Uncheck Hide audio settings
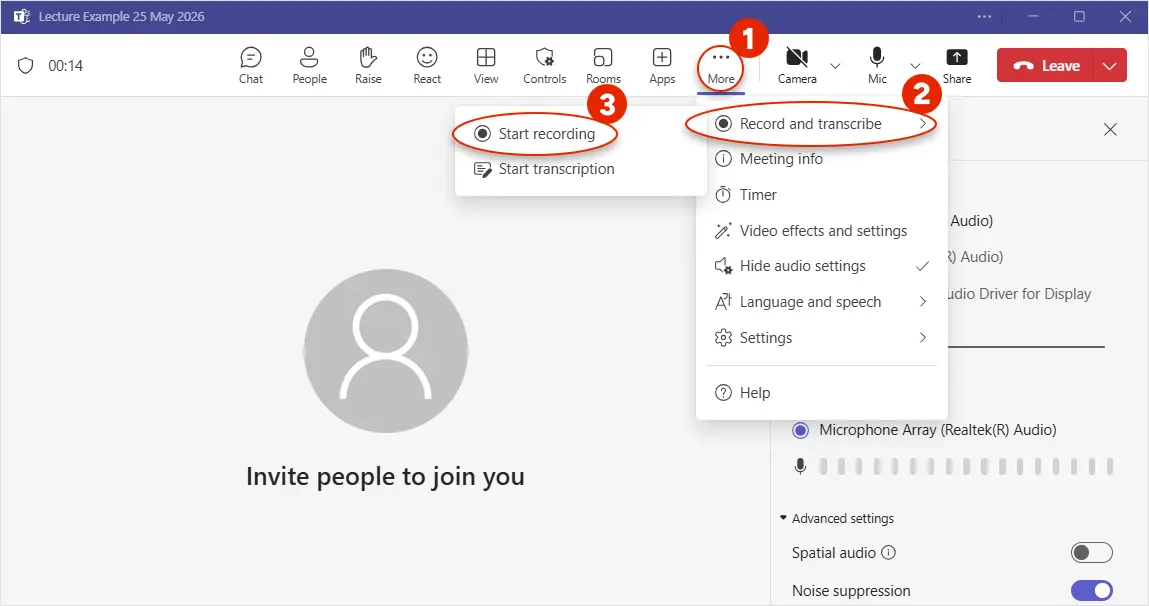 (821, 266)
